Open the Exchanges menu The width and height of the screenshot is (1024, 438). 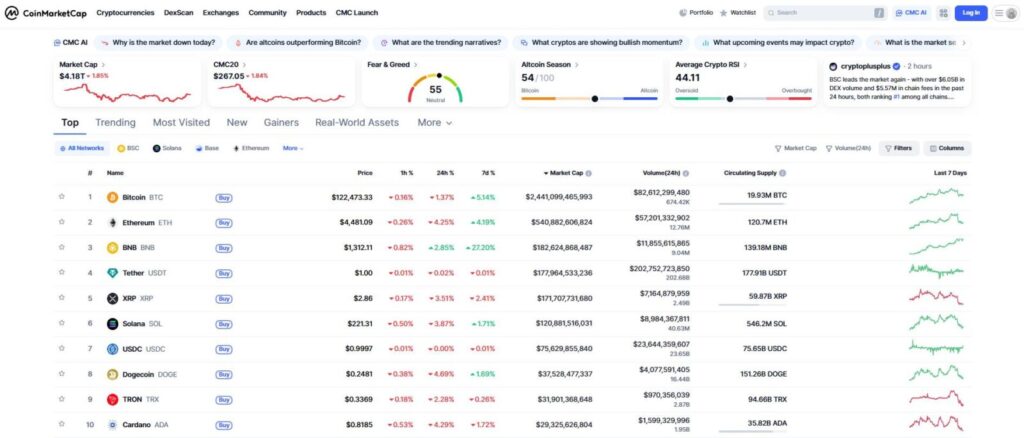tap(221, 12)
